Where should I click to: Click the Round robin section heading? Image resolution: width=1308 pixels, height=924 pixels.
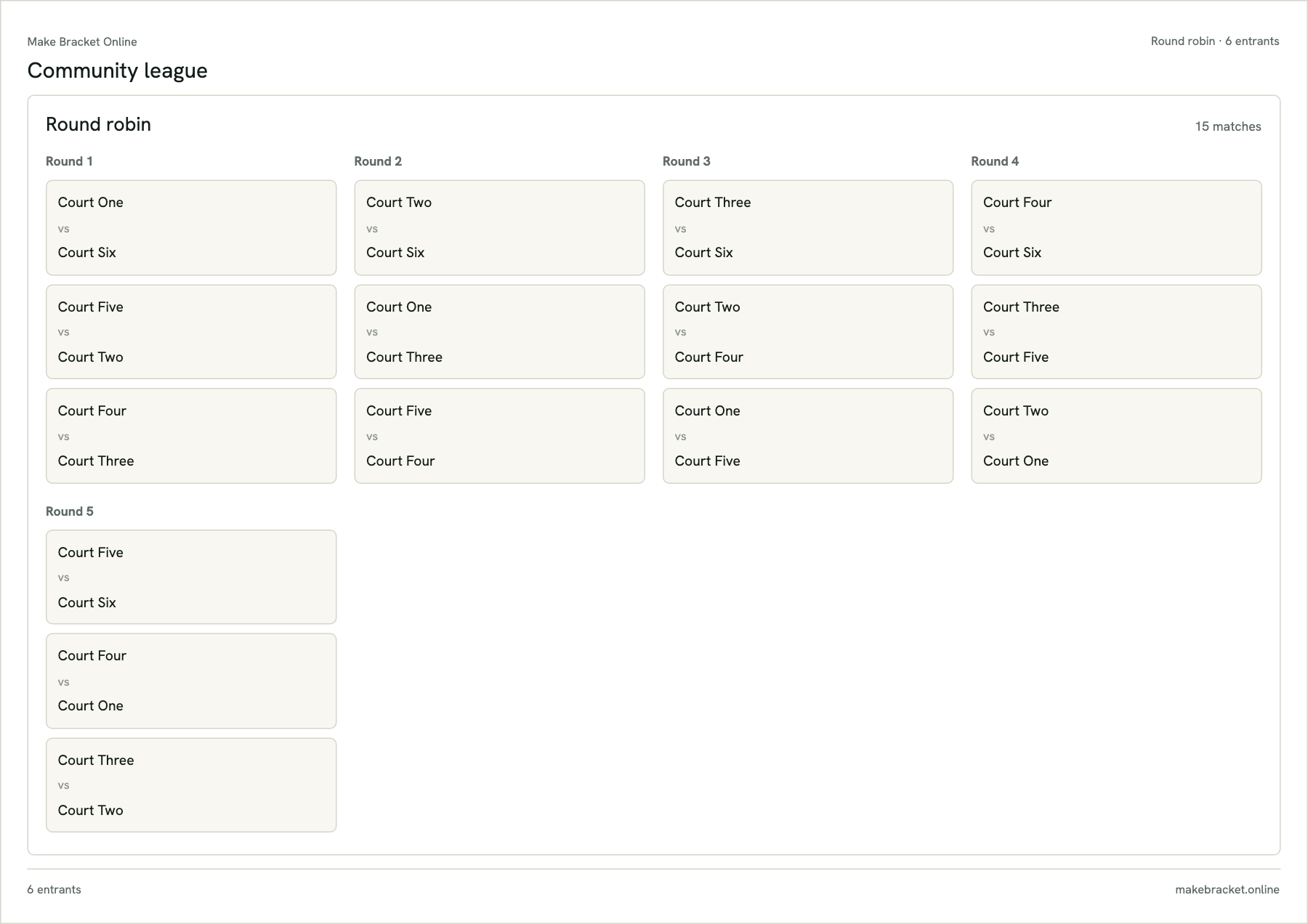coord(99,124)
